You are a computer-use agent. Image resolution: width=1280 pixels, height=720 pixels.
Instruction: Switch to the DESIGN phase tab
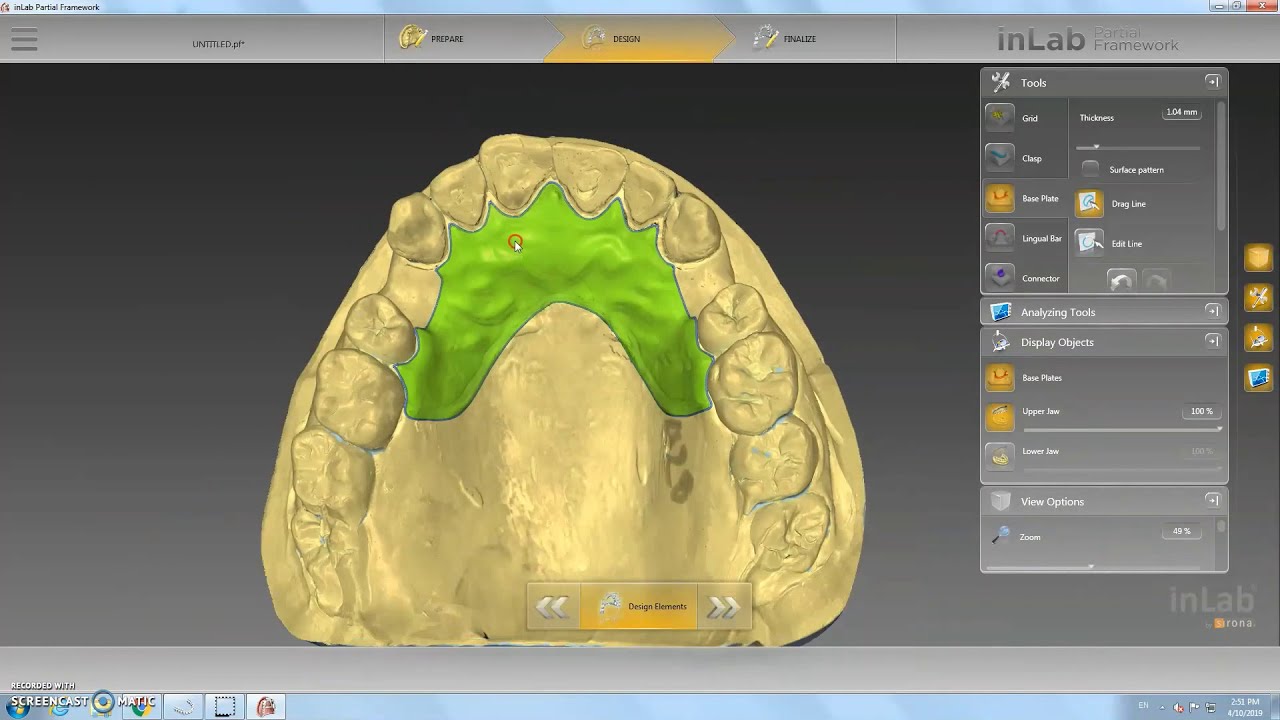click(x=640, y=39)
